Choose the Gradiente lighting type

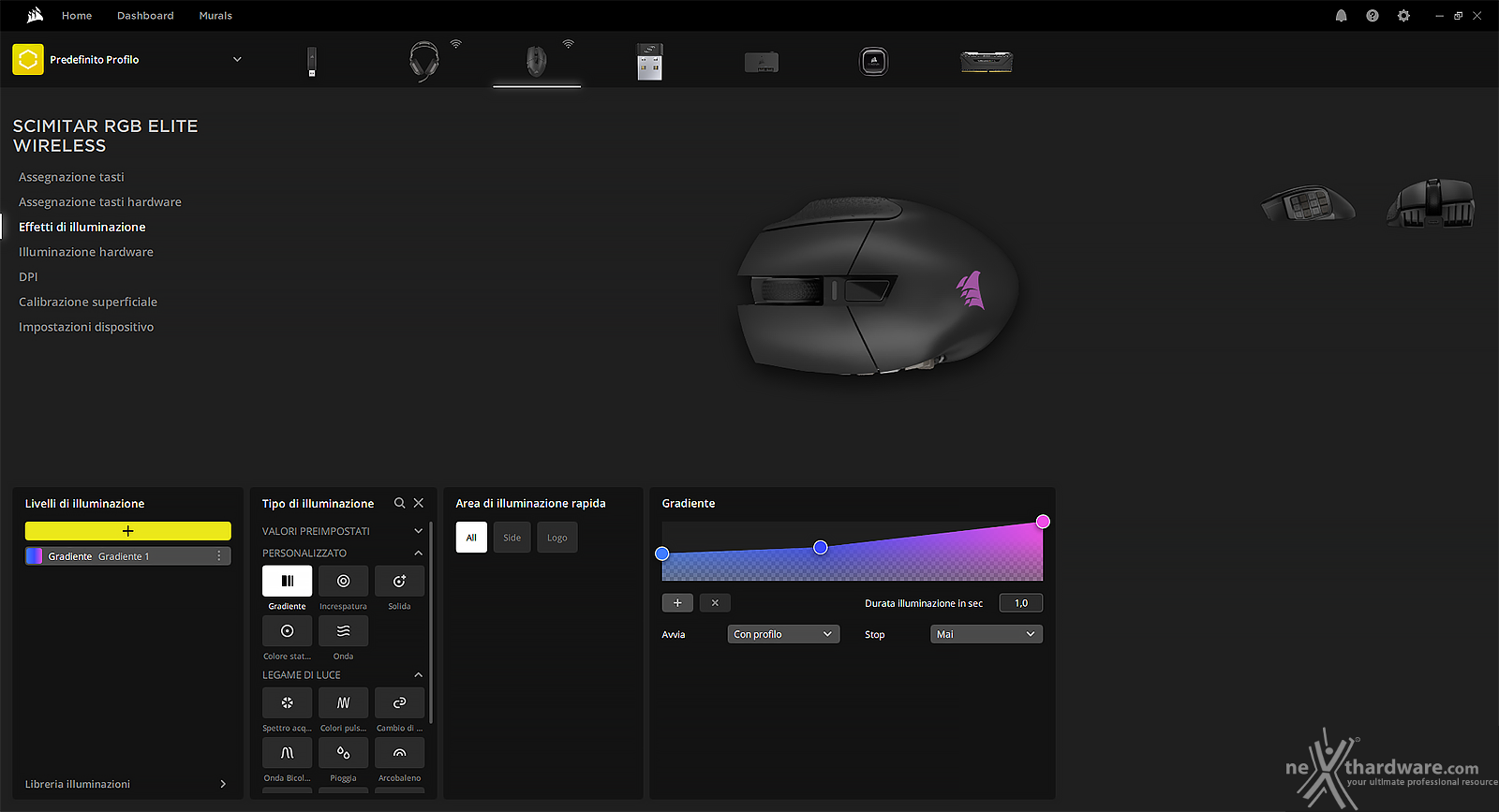pos(287,581)
